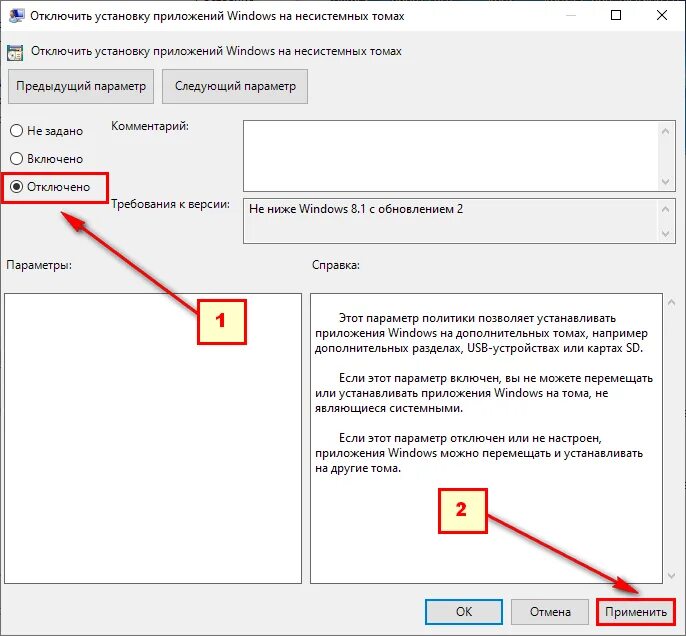Close the dialog with the X icon
Image resolution: width=686 pixels, height=636 pixels.
pos(662,15)
